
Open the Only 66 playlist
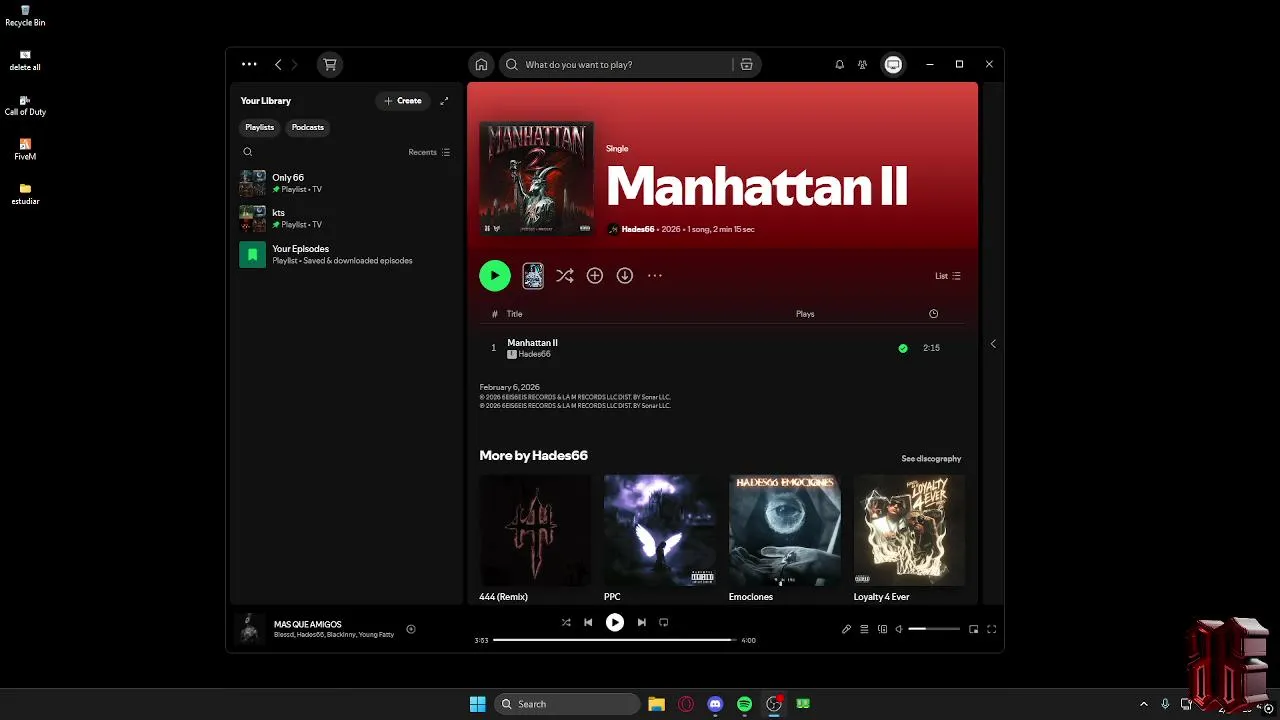345,183
